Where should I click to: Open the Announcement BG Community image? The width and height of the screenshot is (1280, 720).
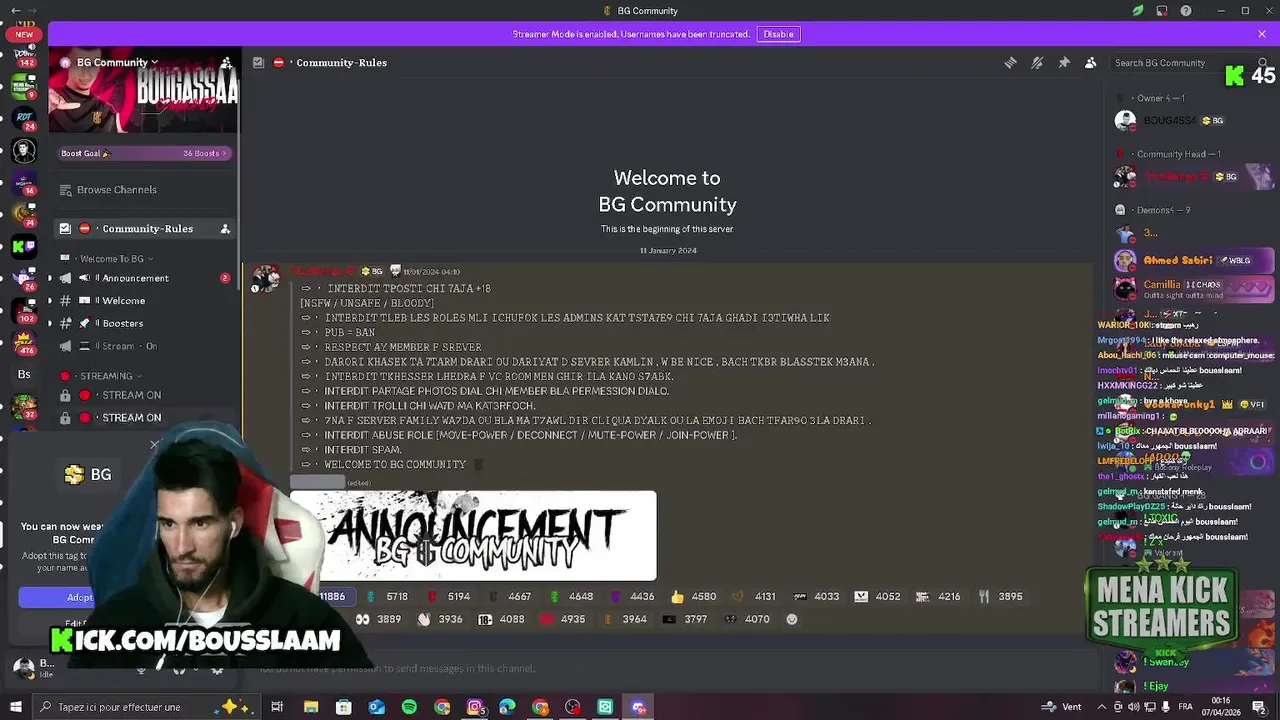click(473, 536)
